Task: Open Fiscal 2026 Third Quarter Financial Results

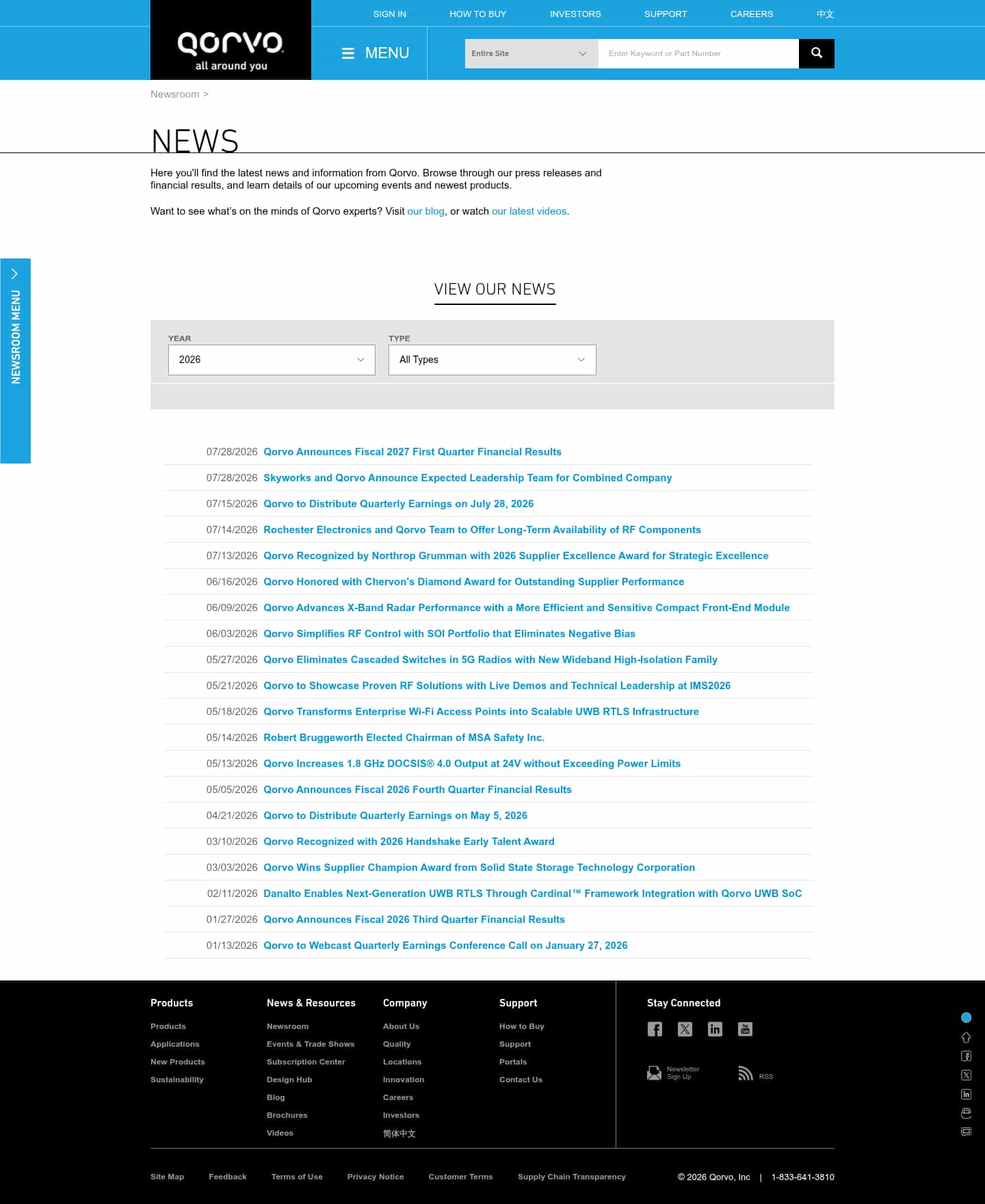Action: [x=414, y=920]
